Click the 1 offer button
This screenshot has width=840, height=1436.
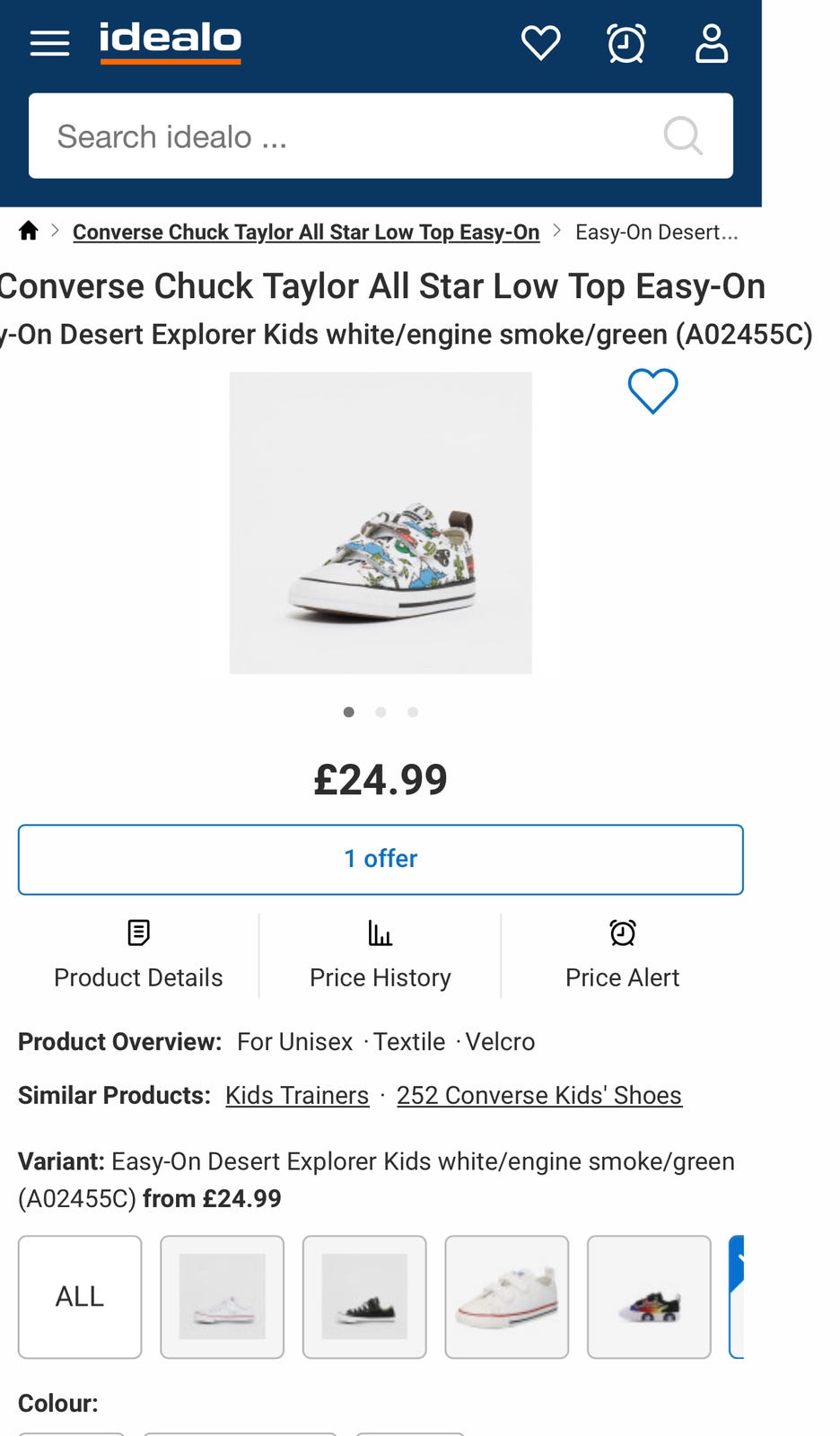coord(381,859)
